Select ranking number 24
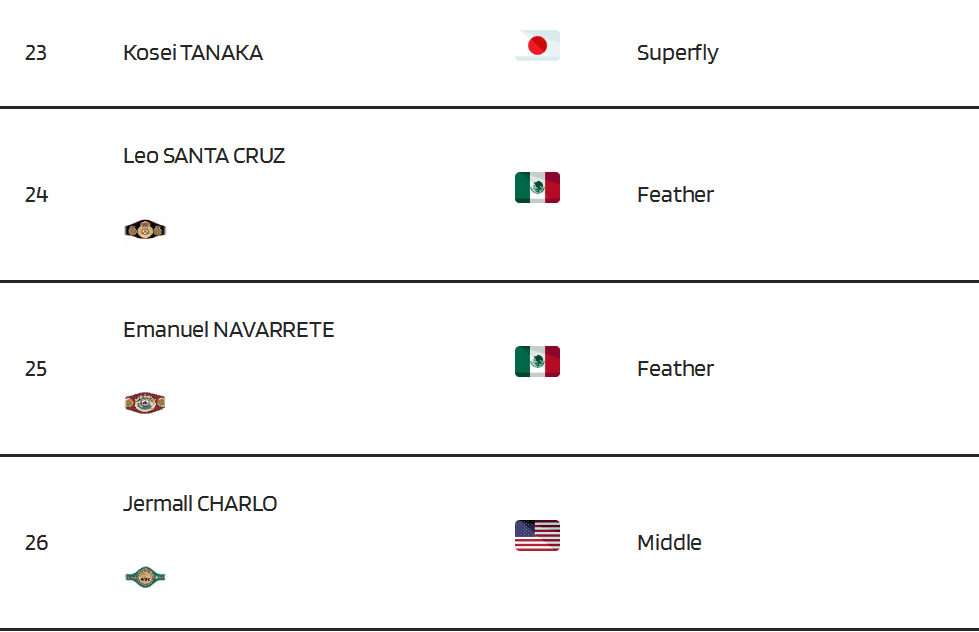 [x=36, y=195]
